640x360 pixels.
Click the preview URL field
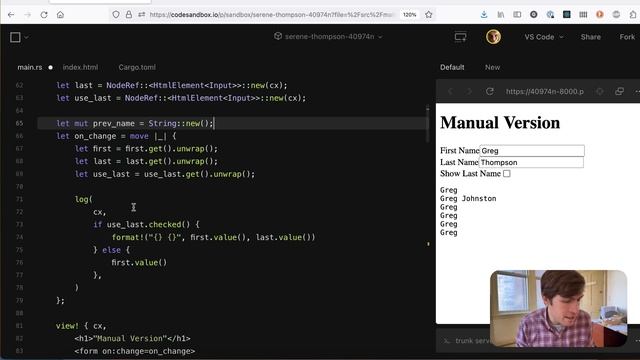pos(545,91)
